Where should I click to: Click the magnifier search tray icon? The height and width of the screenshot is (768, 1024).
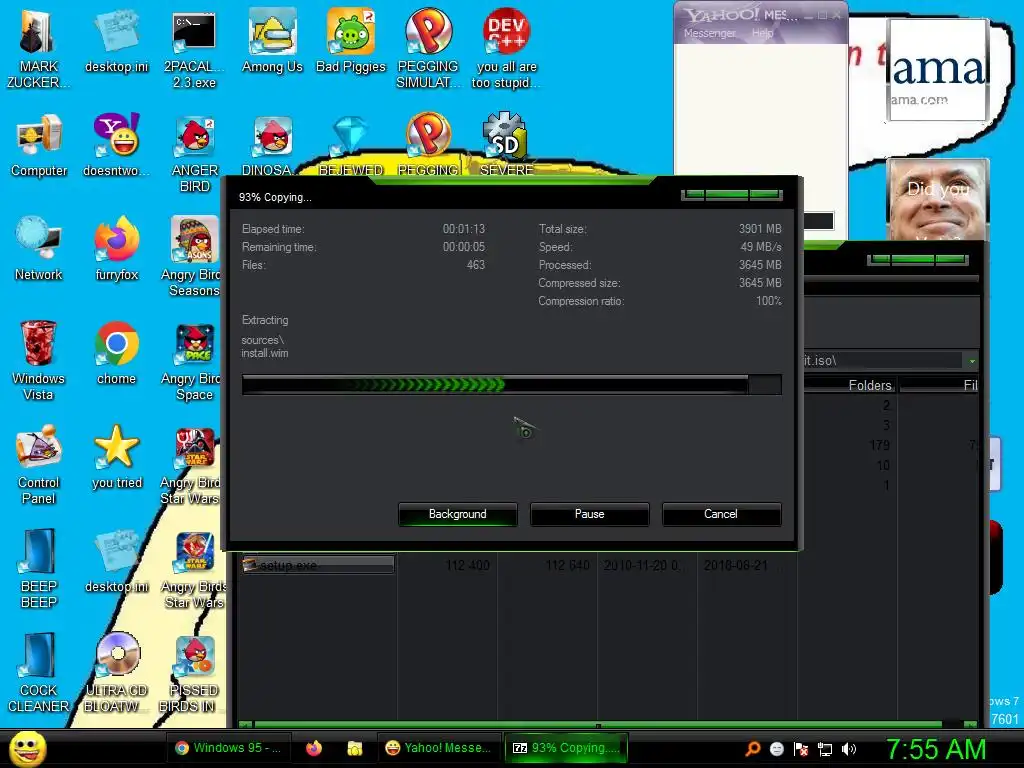pyautogui.click(x=752, y=749)
